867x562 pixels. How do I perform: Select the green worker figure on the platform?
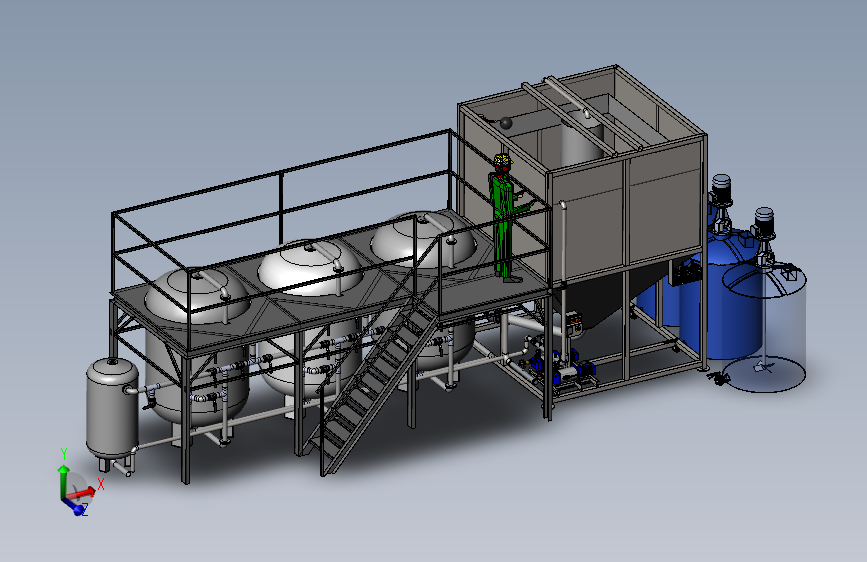[505, 218]
